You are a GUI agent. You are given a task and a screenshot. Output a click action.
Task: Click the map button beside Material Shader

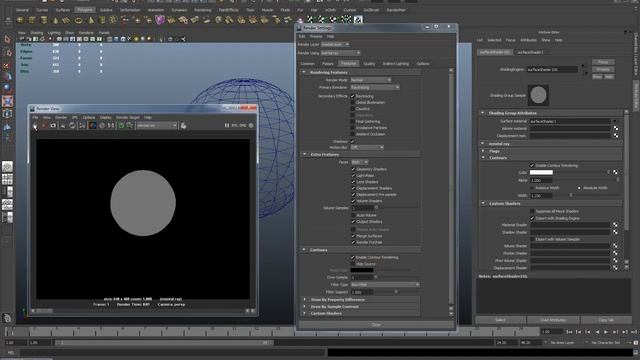coord(615,225)
